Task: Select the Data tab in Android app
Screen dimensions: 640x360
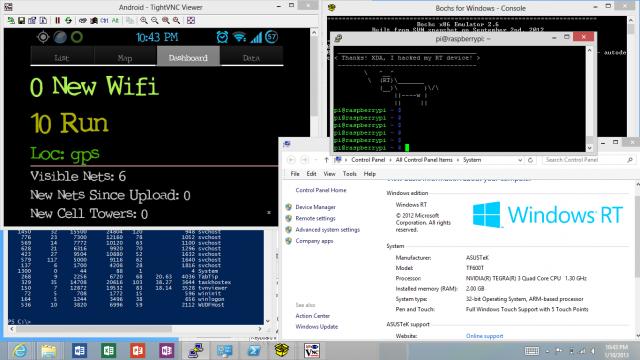Action: point(251,58)
